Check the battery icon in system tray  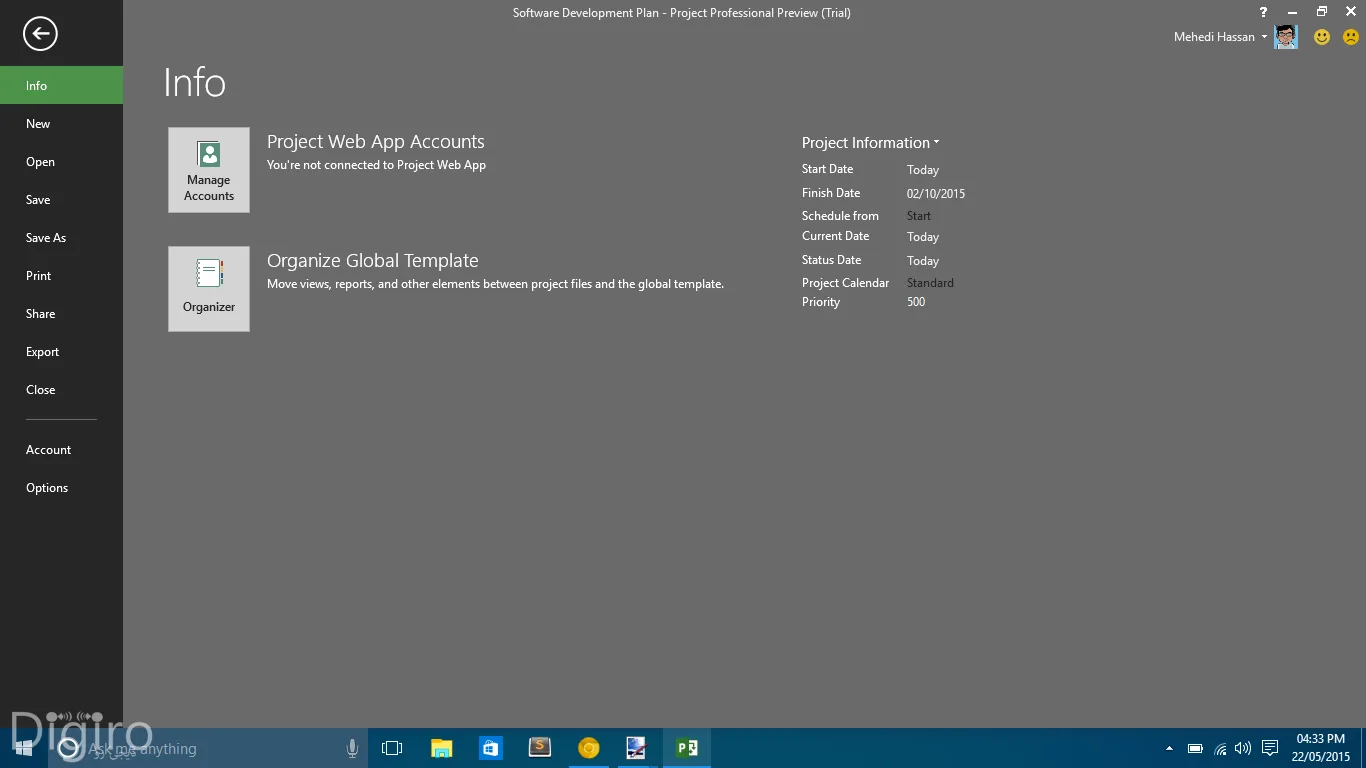[1195, 748]
